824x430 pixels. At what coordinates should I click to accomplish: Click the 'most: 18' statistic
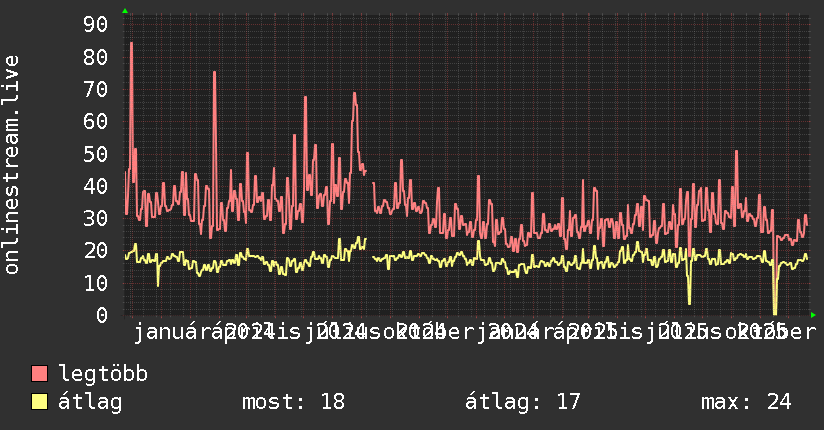click(293, 402)
